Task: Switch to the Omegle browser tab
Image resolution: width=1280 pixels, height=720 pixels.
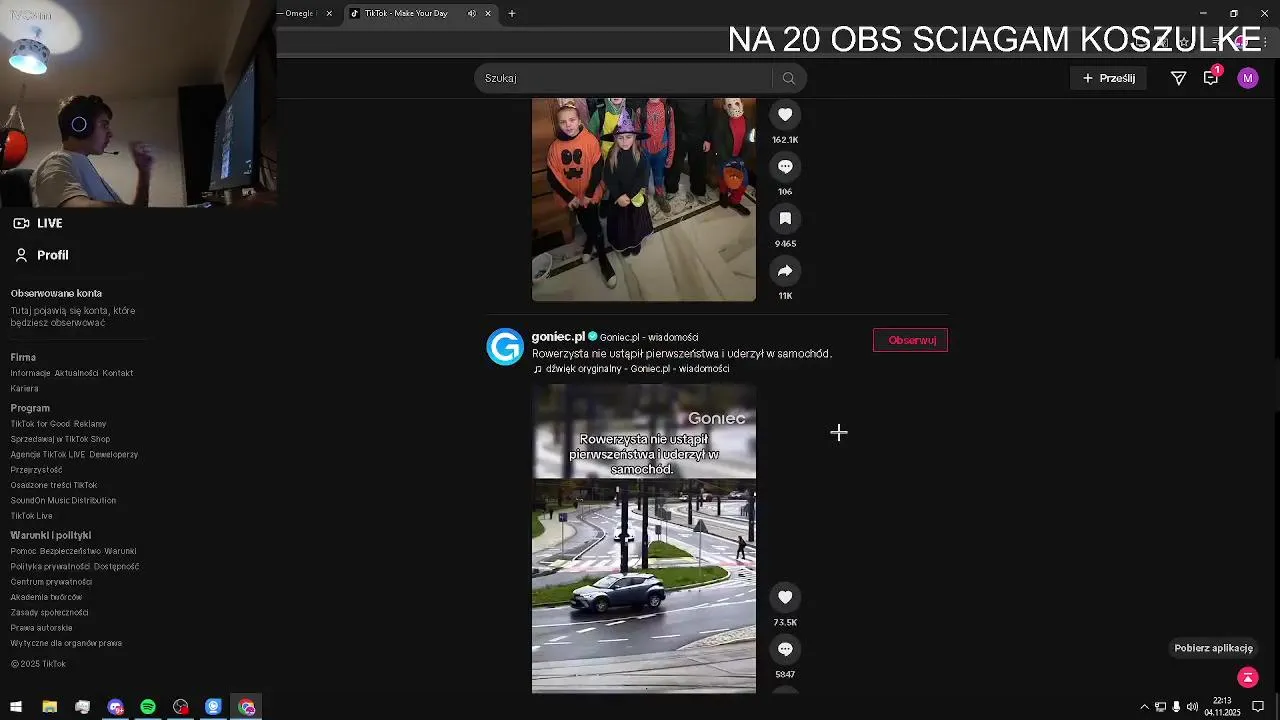Action: (296, 13)
